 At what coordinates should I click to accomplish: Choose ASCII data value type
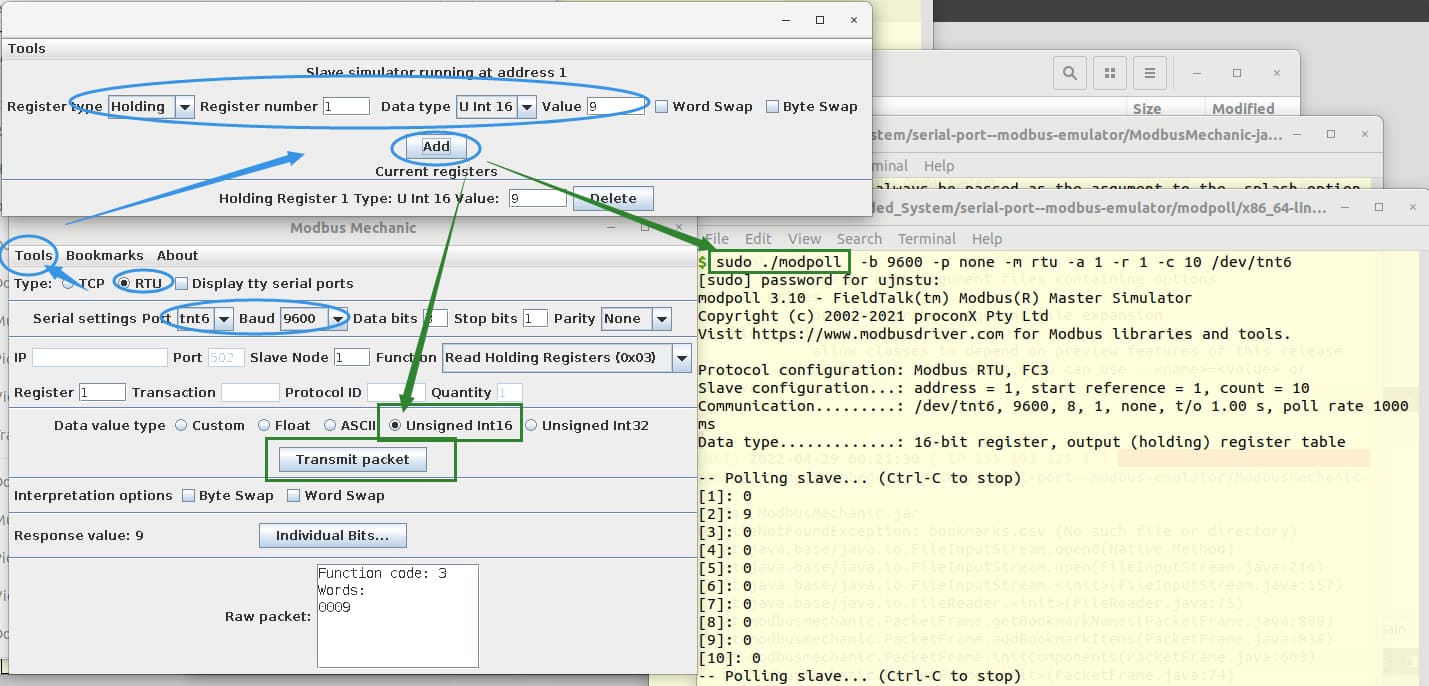pos(330,425)
